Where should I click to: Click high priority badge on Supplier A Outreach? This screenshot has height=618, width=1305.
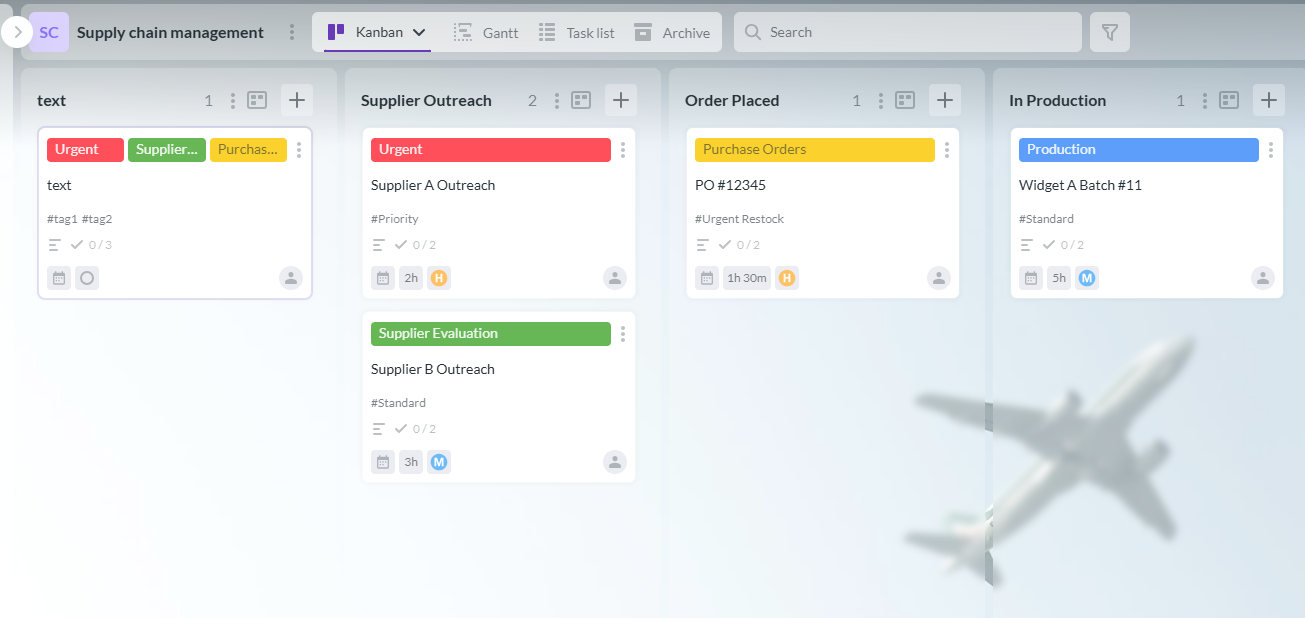pos(438,278)
